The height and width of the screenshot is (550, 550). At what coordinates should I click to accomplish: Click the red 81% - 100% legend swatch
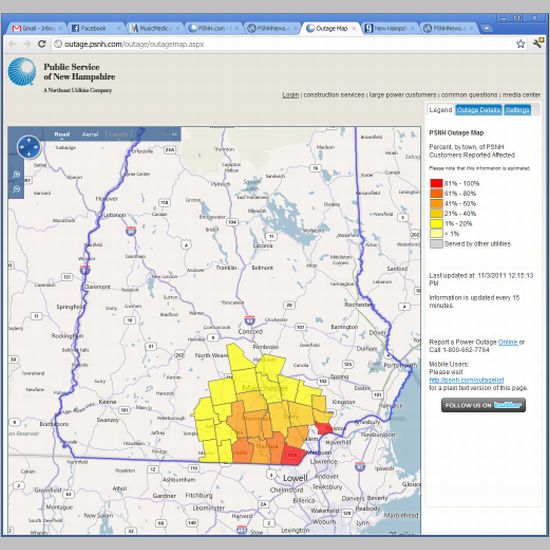coord(436,183)
